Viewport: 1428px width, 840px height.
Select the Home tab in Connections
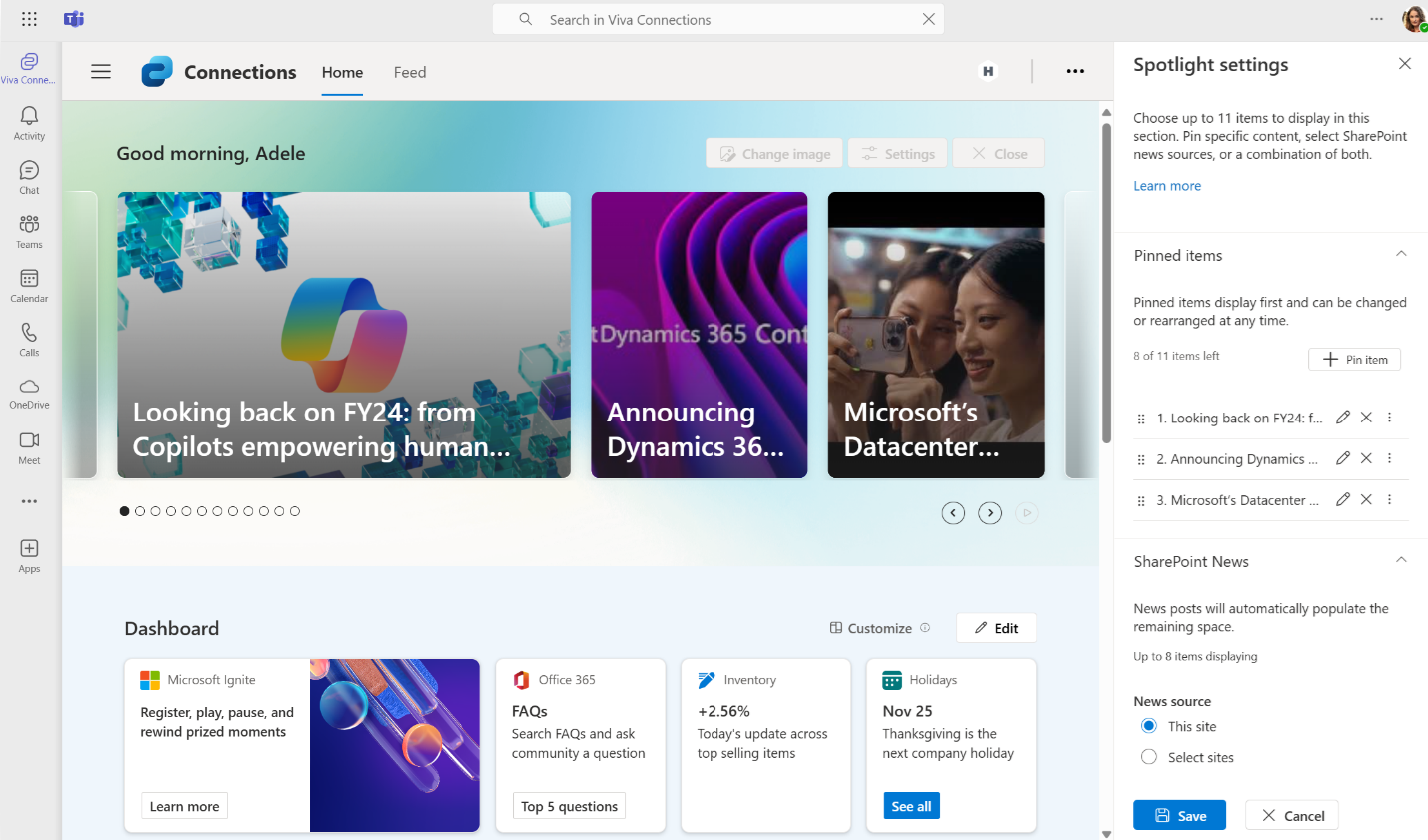342,72
